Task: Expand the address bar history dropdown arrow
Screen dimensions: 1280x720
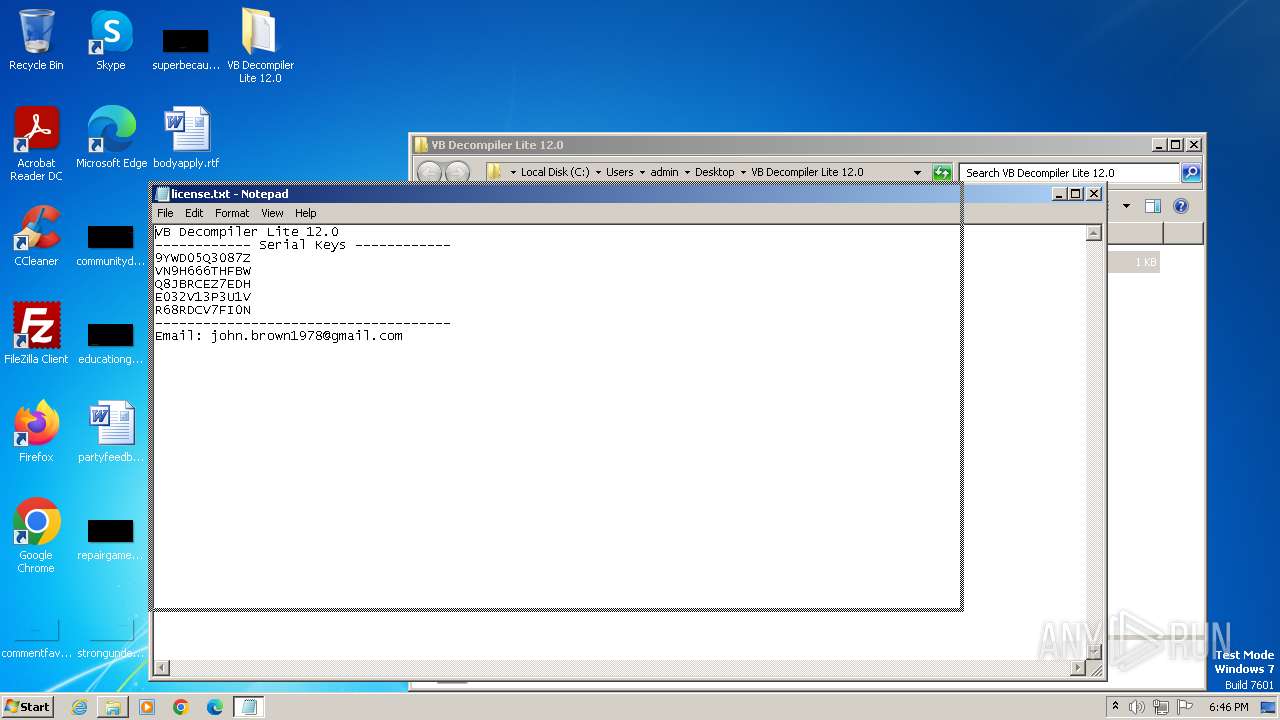Action: 917,172
